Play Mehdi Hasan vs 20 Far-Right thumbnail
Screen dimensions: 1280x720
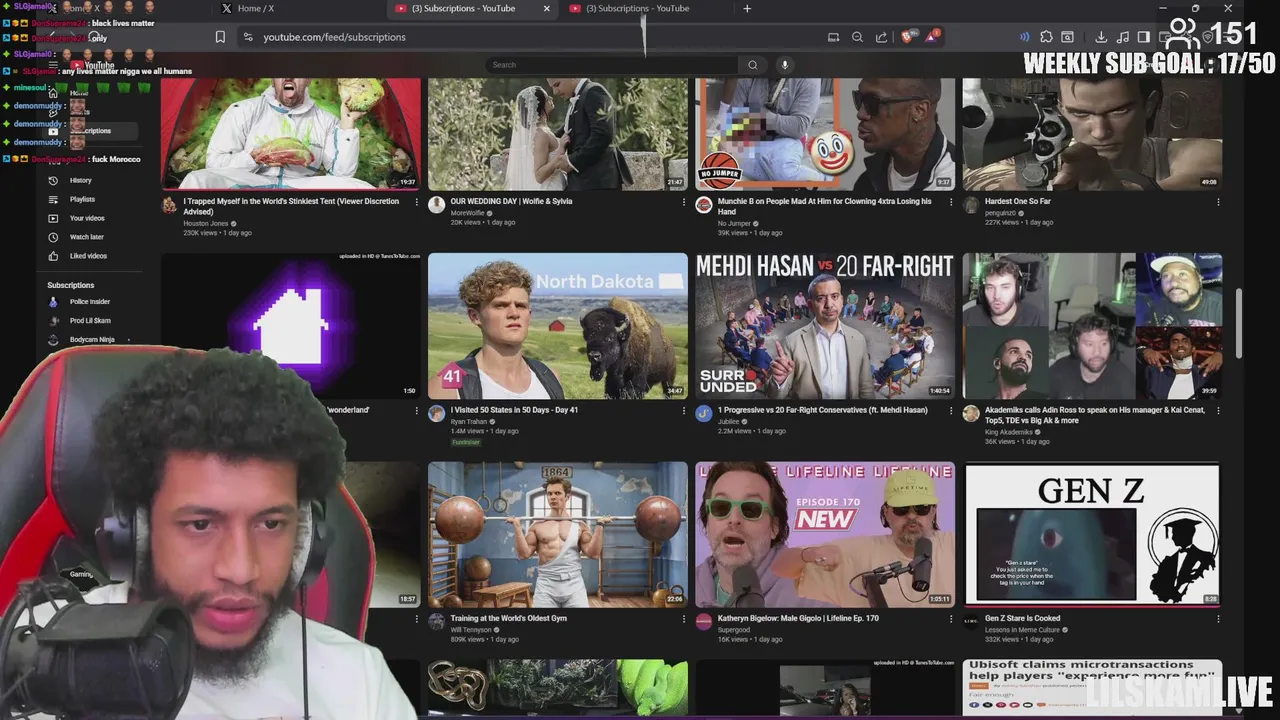tap(825, 326)
